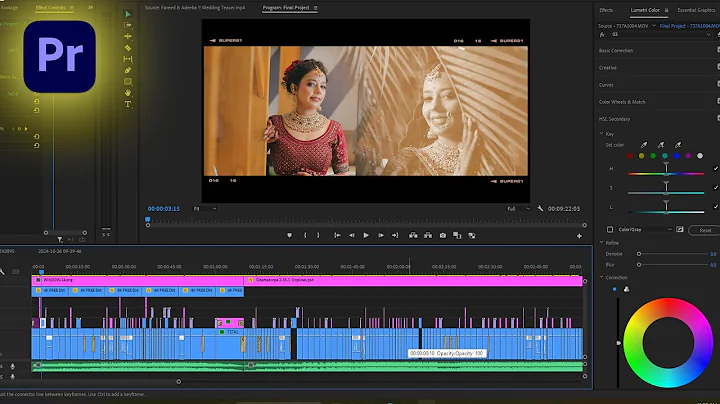This screenshot has width=720, height=404.
Task: Collapse the Refine section
Action: point(602,242)
